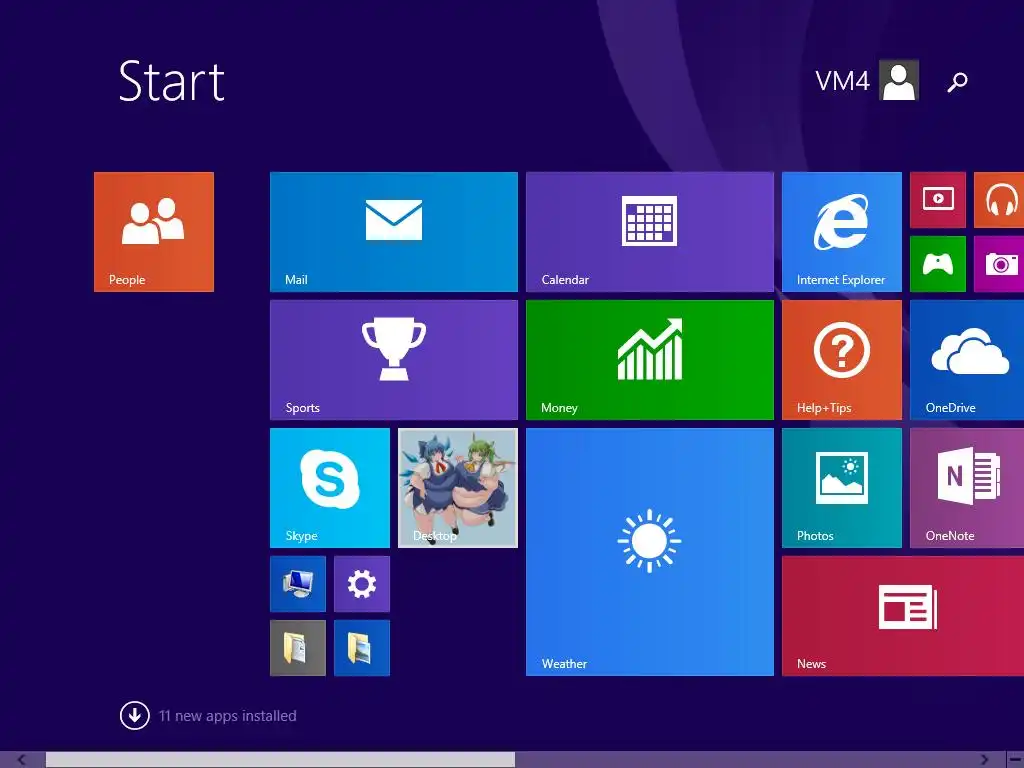Open the Camera small tile
This screenshot has height=768, width=1024.
pyautogui.click(x=999, y=264)
